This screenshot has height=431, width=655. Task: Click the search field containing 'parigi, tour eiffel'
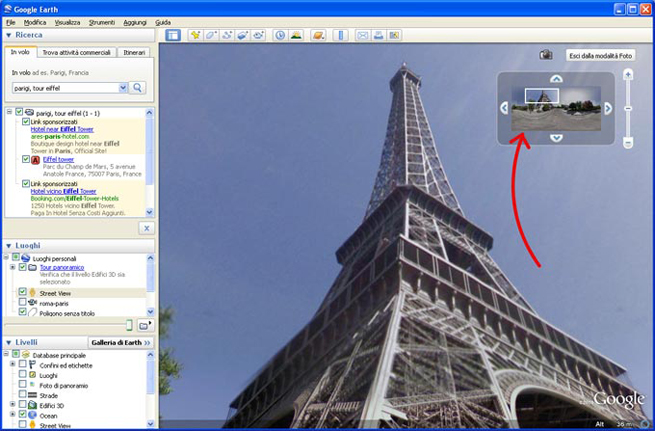66,88
